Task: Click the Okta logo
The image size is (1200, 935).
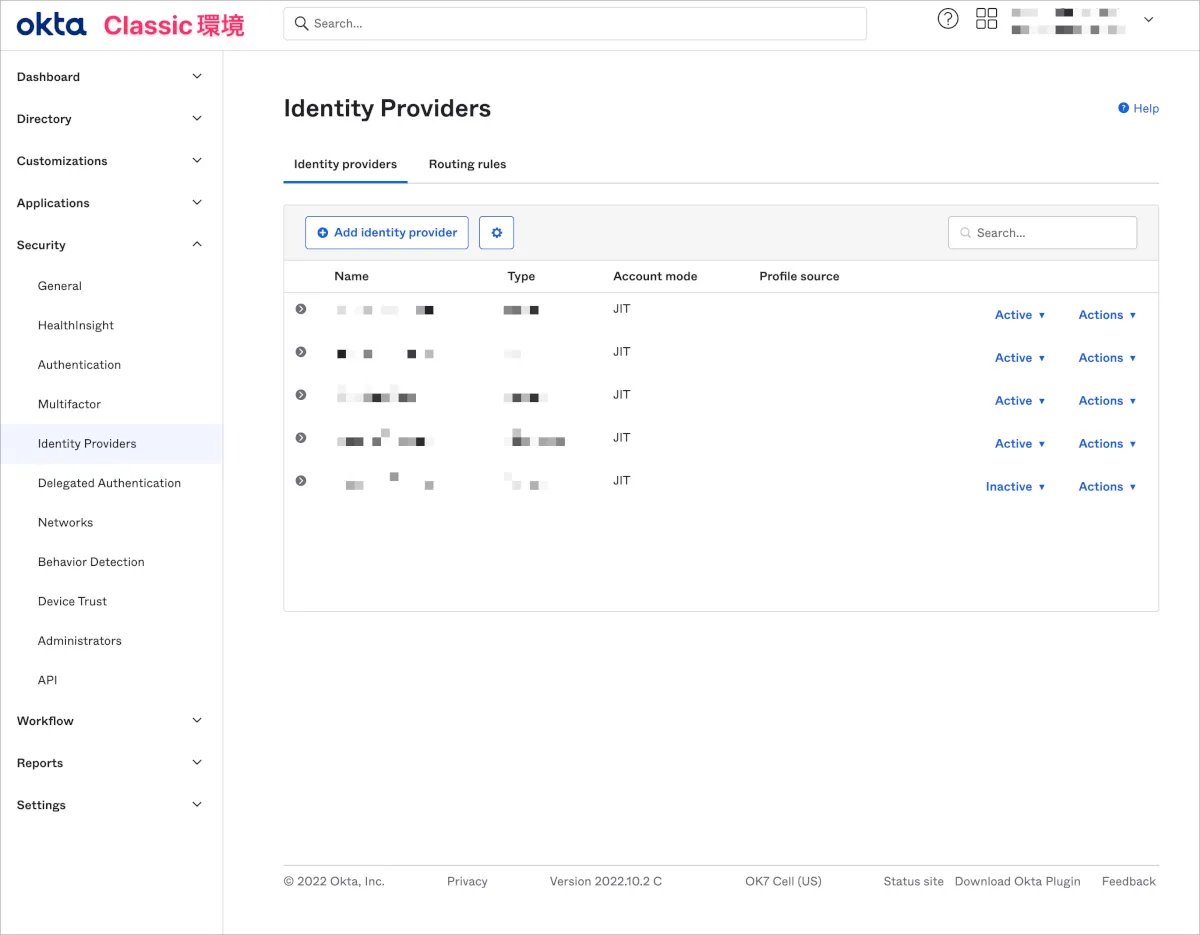Action: point(51,24)
